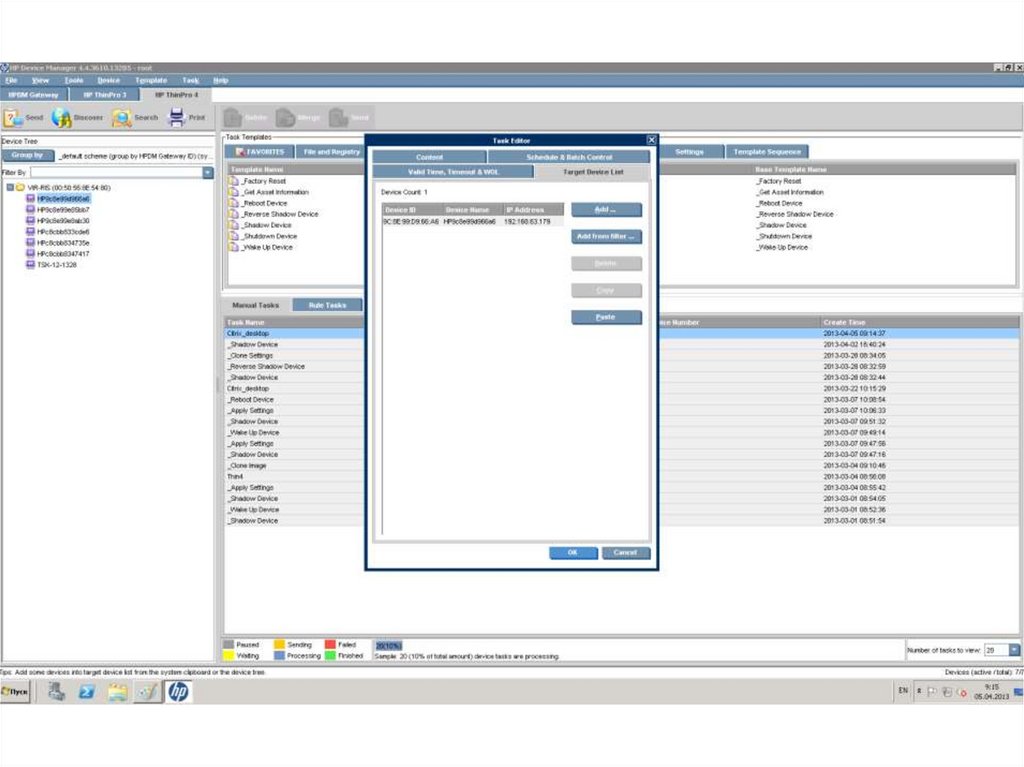
Task: Click the Group by button
Action: pyautogui.click(x=27, y=155)
